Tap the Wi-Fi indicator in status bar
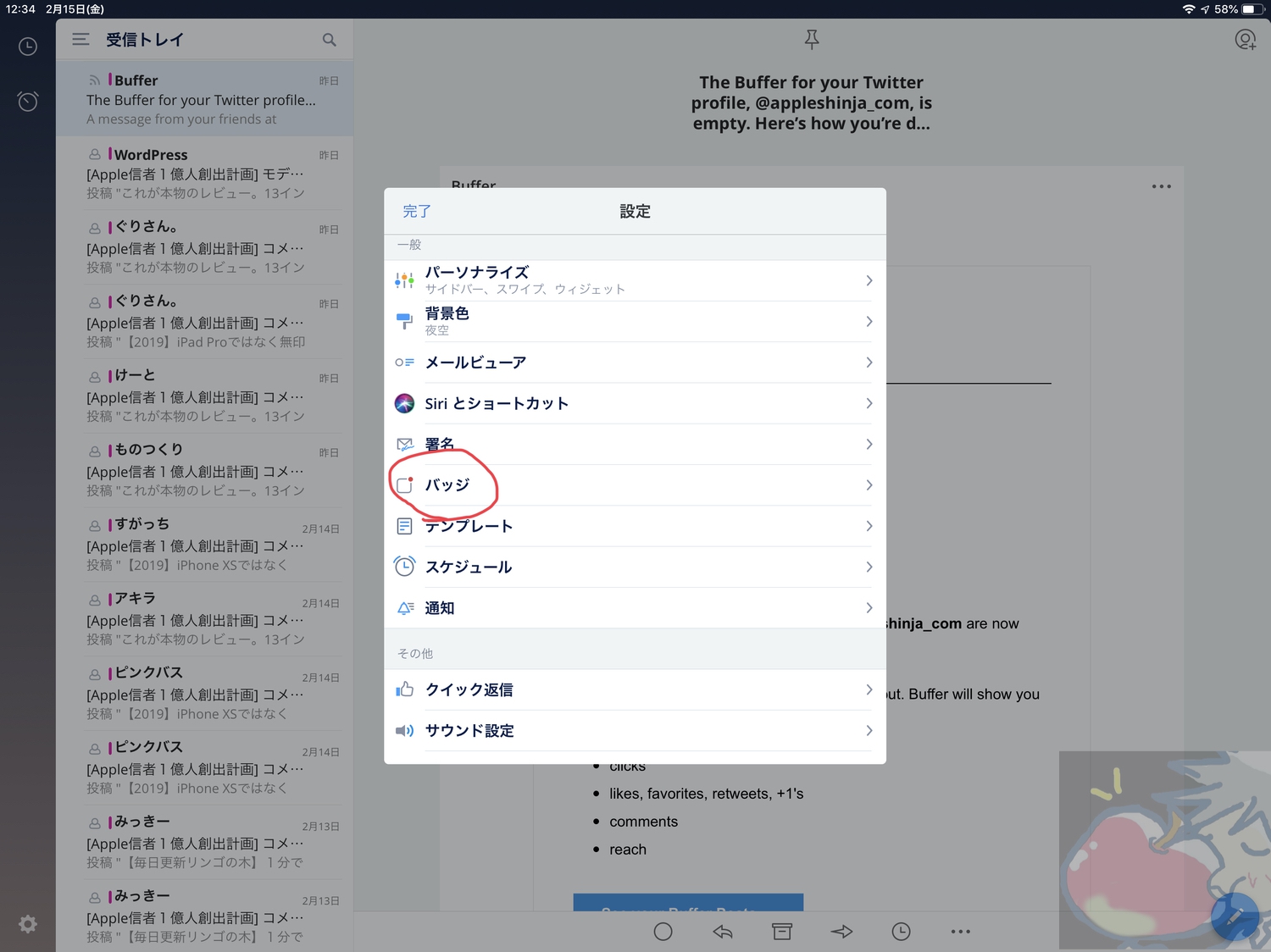Viewport: 1271px width, 952px height. (x=1189, y=9)
